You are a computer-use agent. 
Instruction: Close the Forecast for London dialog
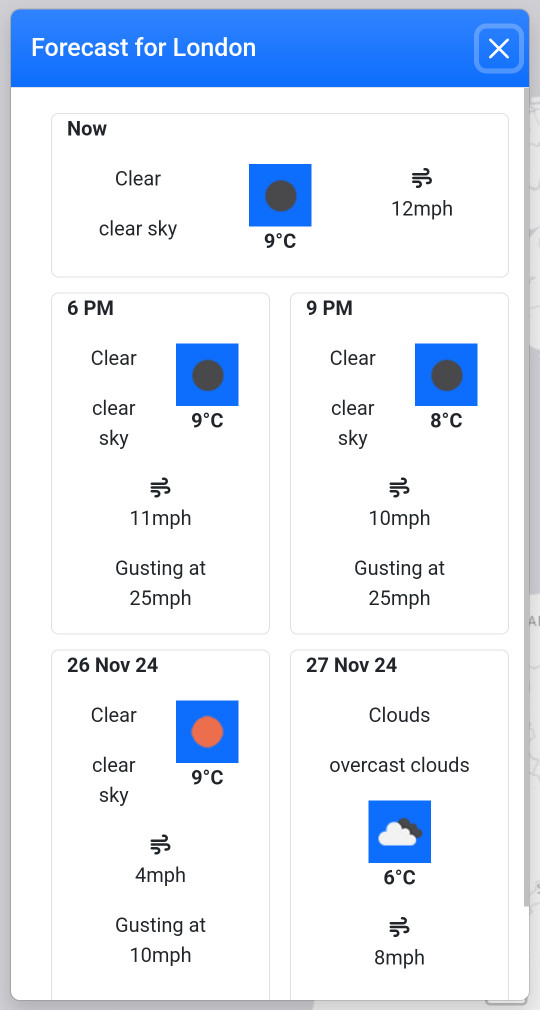(498, 48)
